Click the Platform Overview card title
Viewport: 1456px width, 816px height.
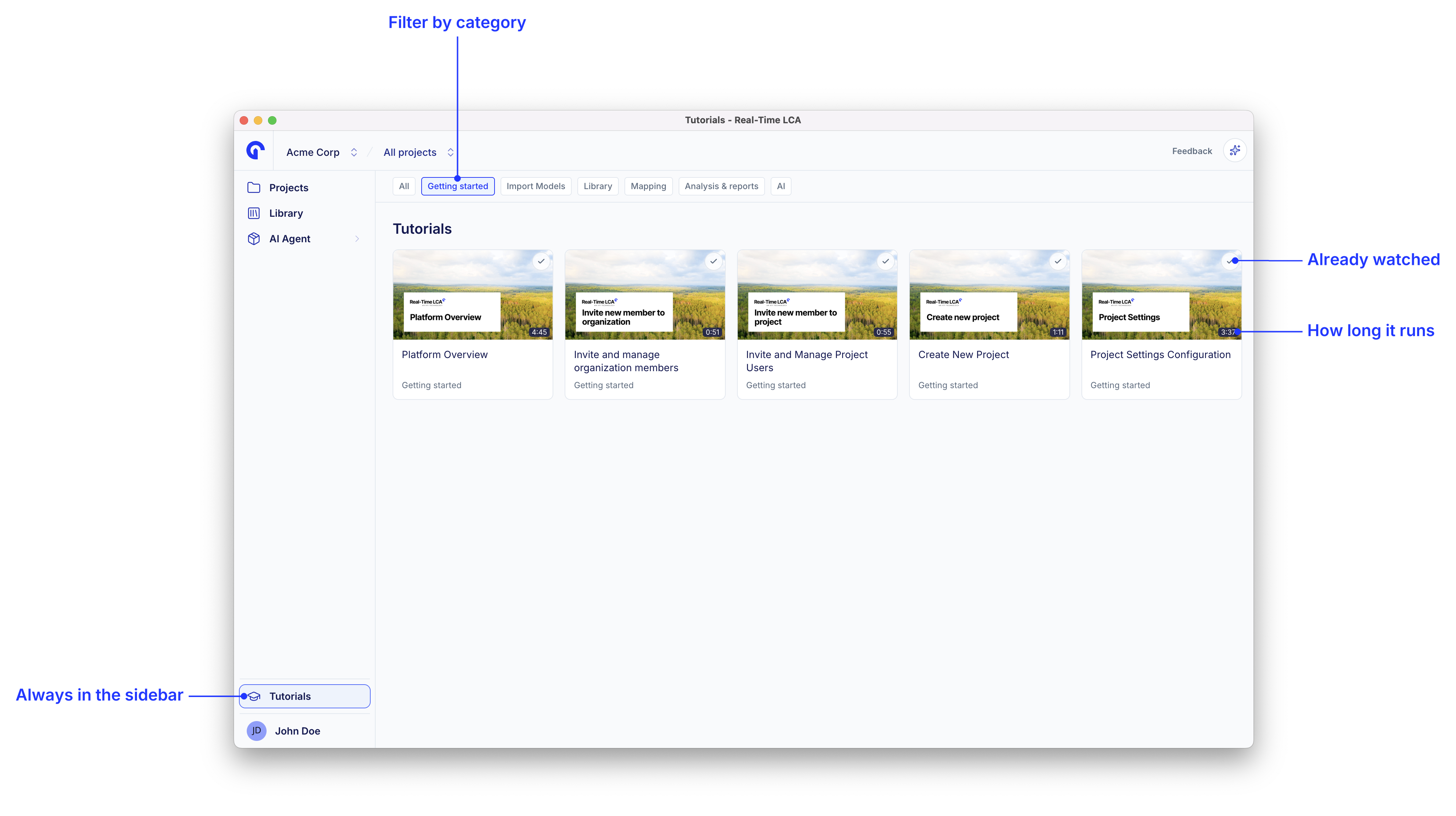[445, 355]
